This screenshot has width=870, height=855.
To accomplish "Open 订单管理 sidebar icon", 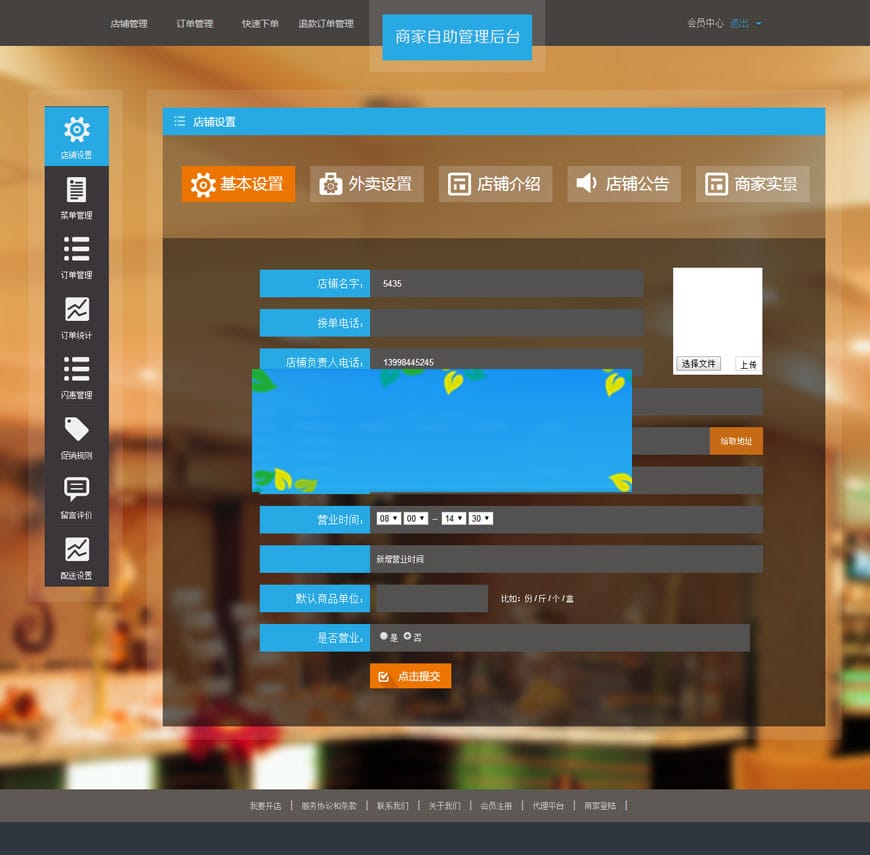I will [x=76, y=256].
